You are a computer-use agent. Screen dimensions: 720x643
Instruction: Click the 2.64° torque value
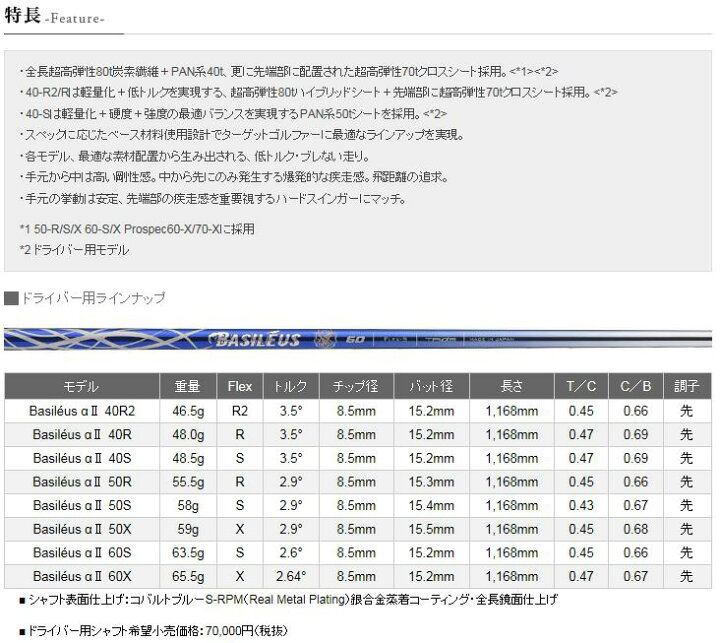(x=291, y=576)
